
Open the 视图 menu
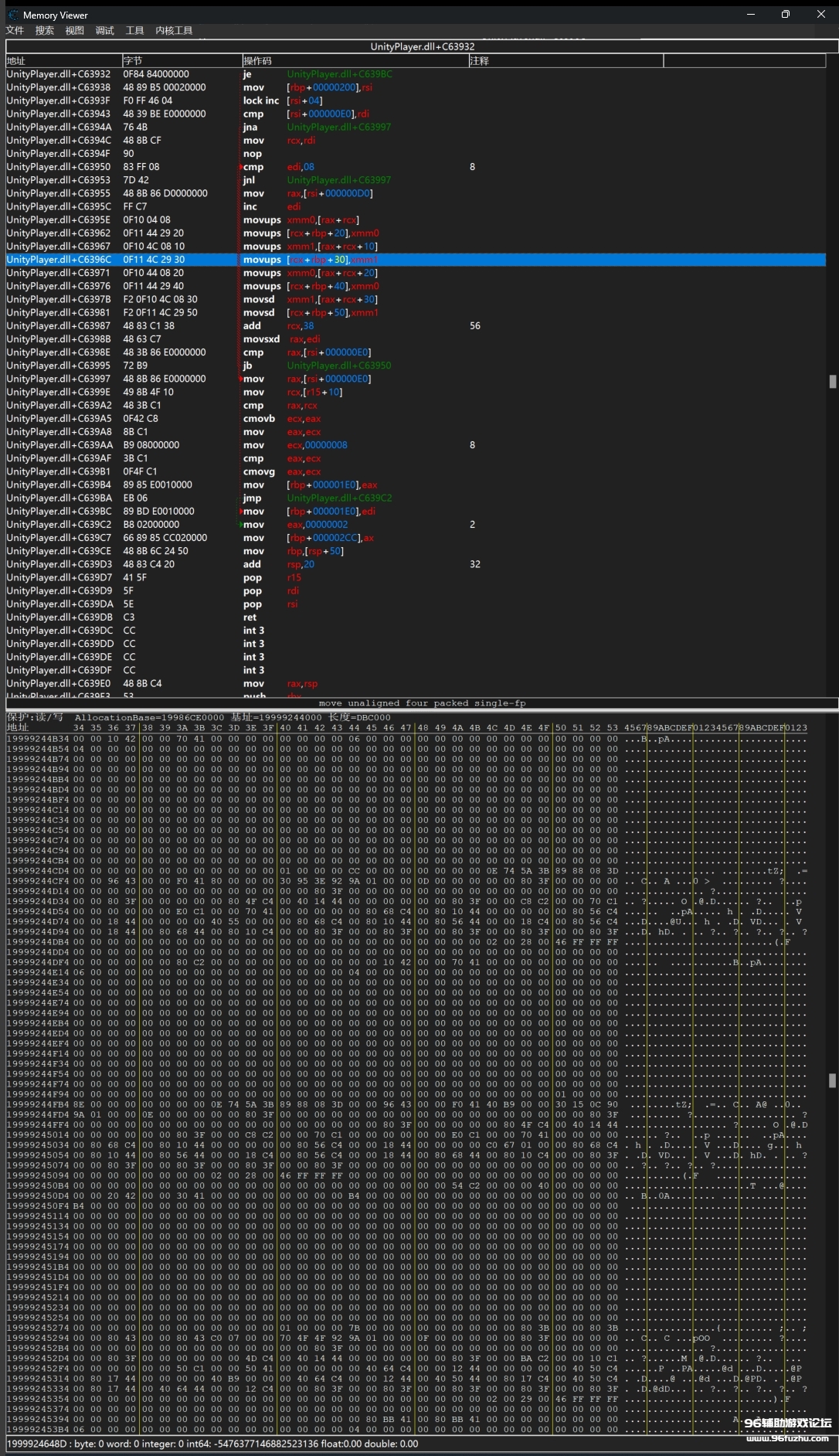(74, 30)
